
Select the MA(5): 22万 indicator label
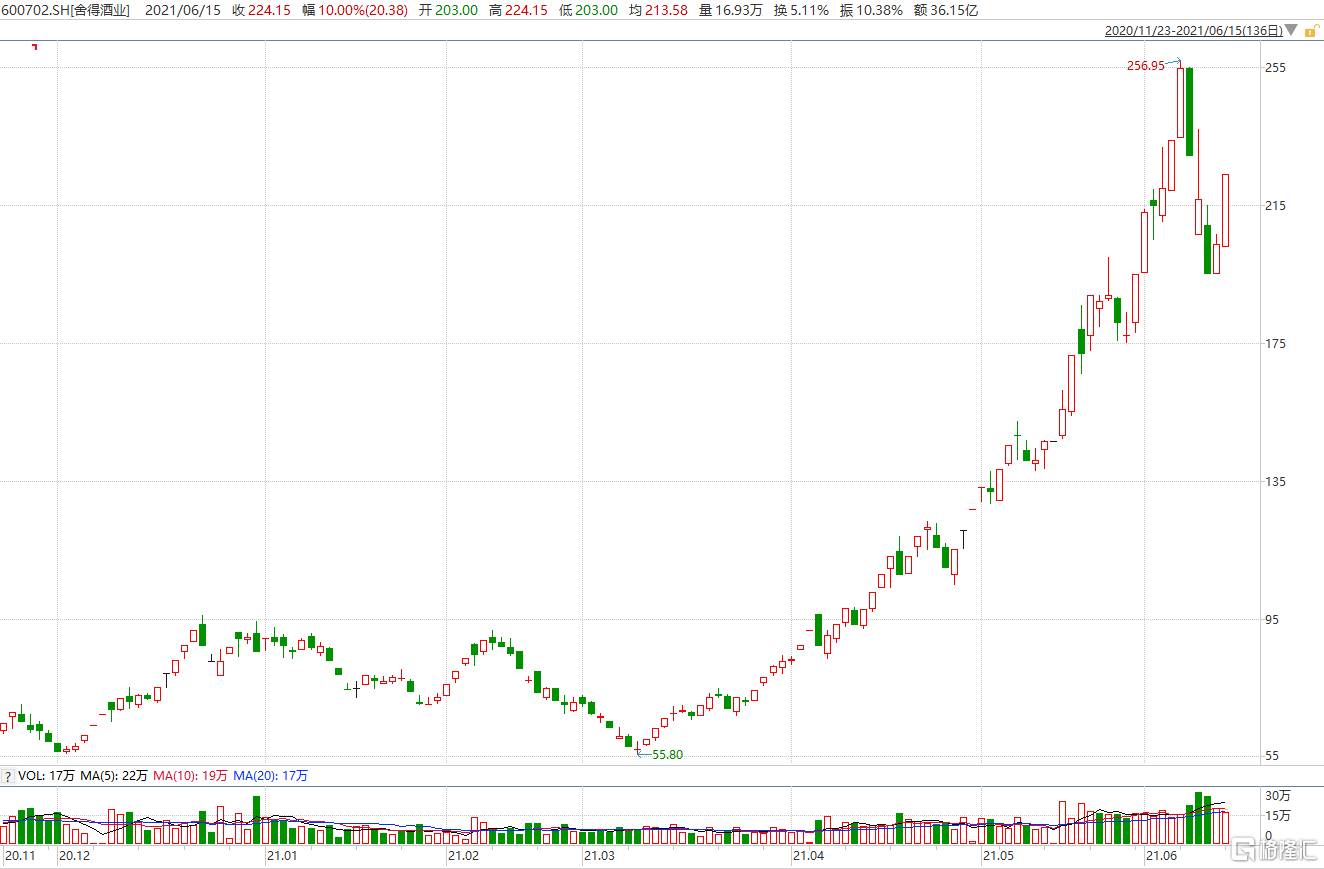click(x=114, y=775)
